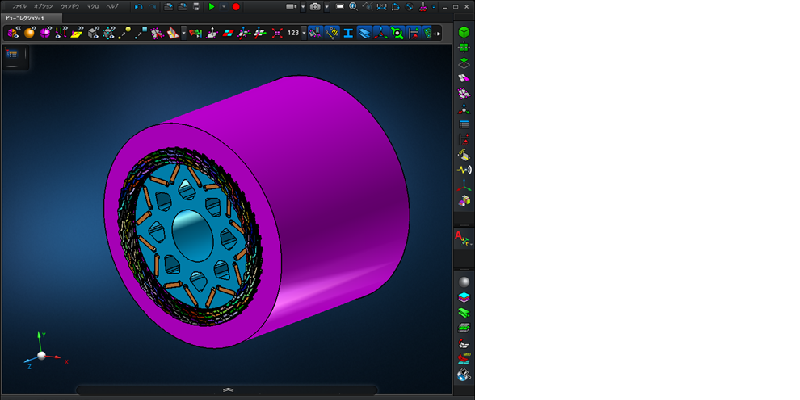Click the printer icon in top toolbar

click(196, 6)
